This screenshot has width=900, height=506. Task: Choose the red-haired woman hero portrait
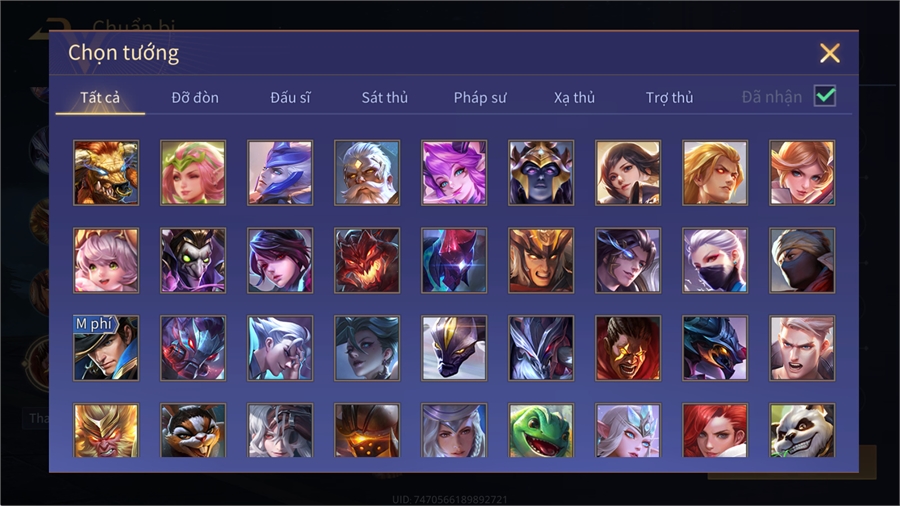point(715,430)
